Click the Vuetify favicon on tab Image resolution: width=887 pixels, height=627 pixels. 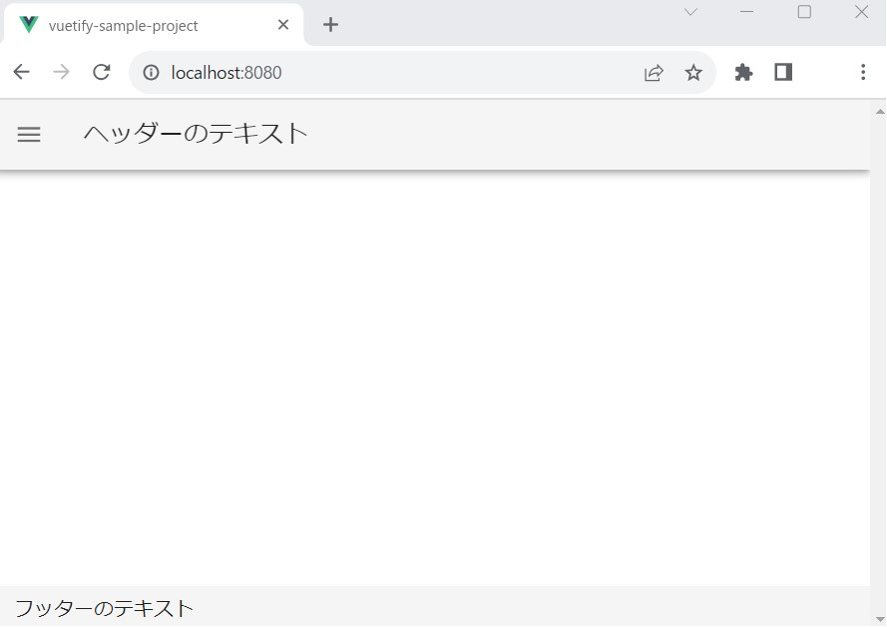(28, 25)
